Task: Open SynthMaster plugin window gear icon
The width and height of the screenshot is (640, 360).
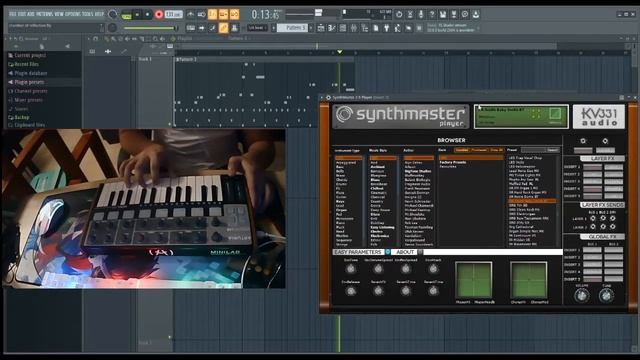Action: point(328,98)
